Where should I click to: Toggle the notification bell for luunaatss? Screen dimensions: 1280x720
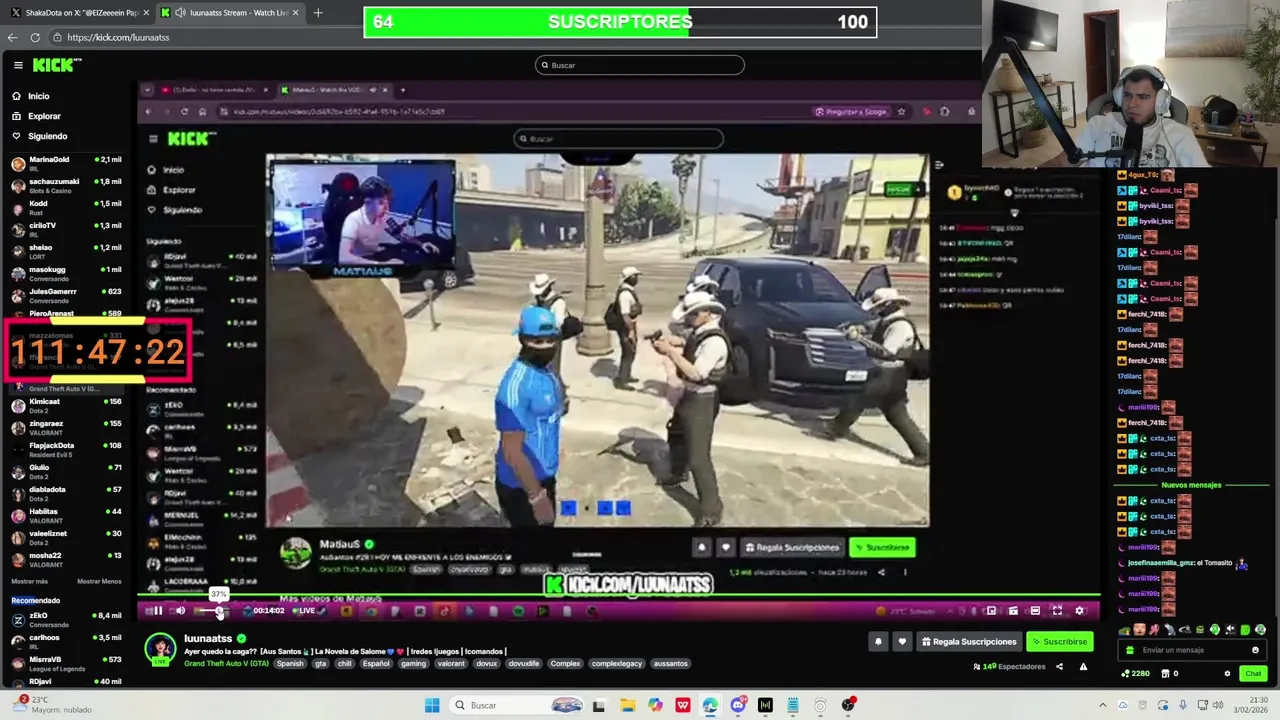(878, 642)
